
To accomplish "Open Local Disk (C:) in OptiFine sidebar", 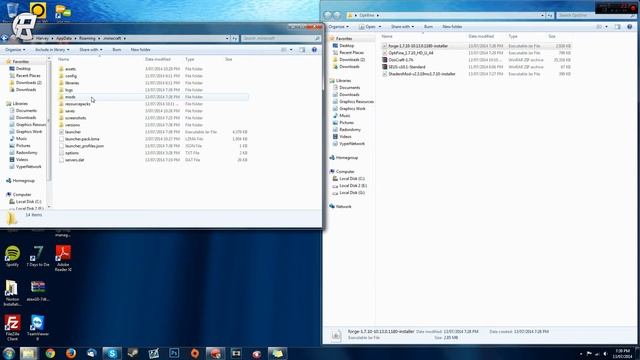I will pyautogui.click(x=351, y=179).
